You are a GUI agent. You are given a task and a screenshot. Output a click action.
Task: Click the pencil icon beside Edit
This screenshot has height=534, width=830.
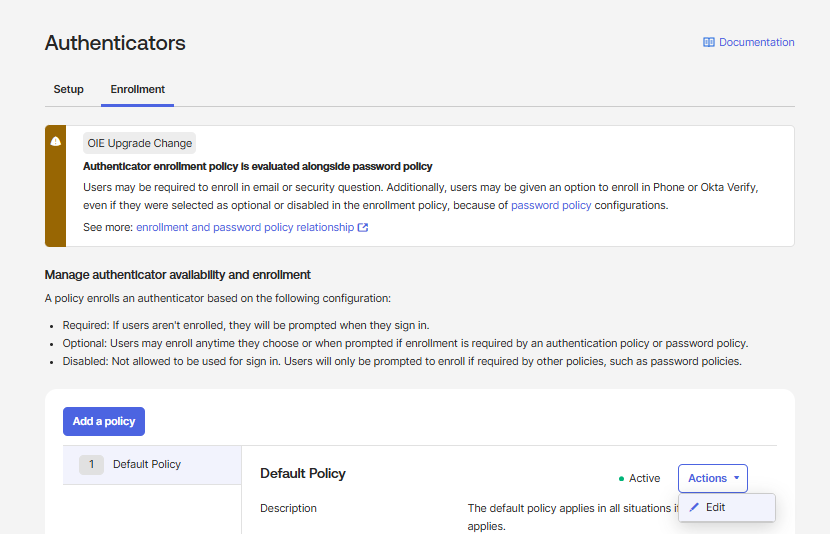(694, 507)
